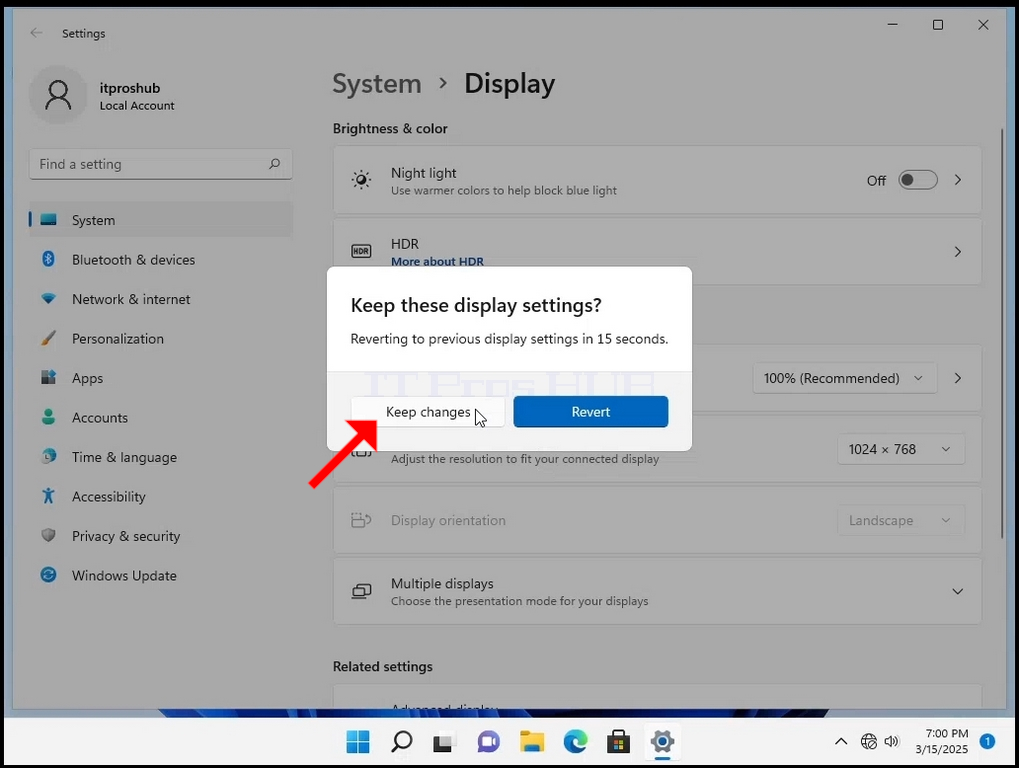This screenshot has width=1019, height=768.
Task: Click the Time & language globe icon
Action: click(48, 457)
